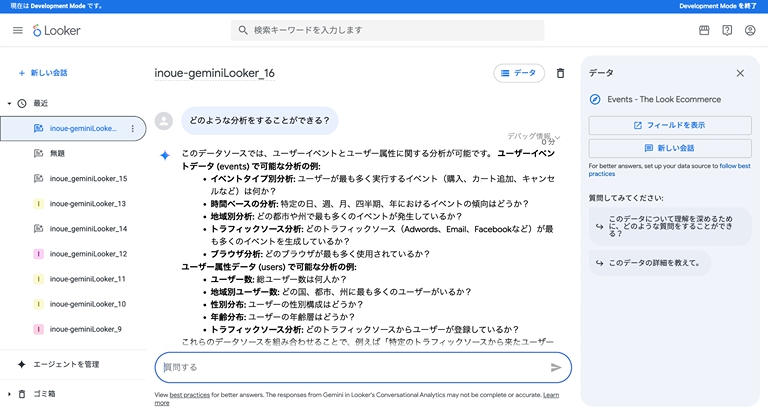Viewport: 768px width, 415px height.
Task: Click yellow badge of inoue-geminiLooker_10
Action: [38, 304]
